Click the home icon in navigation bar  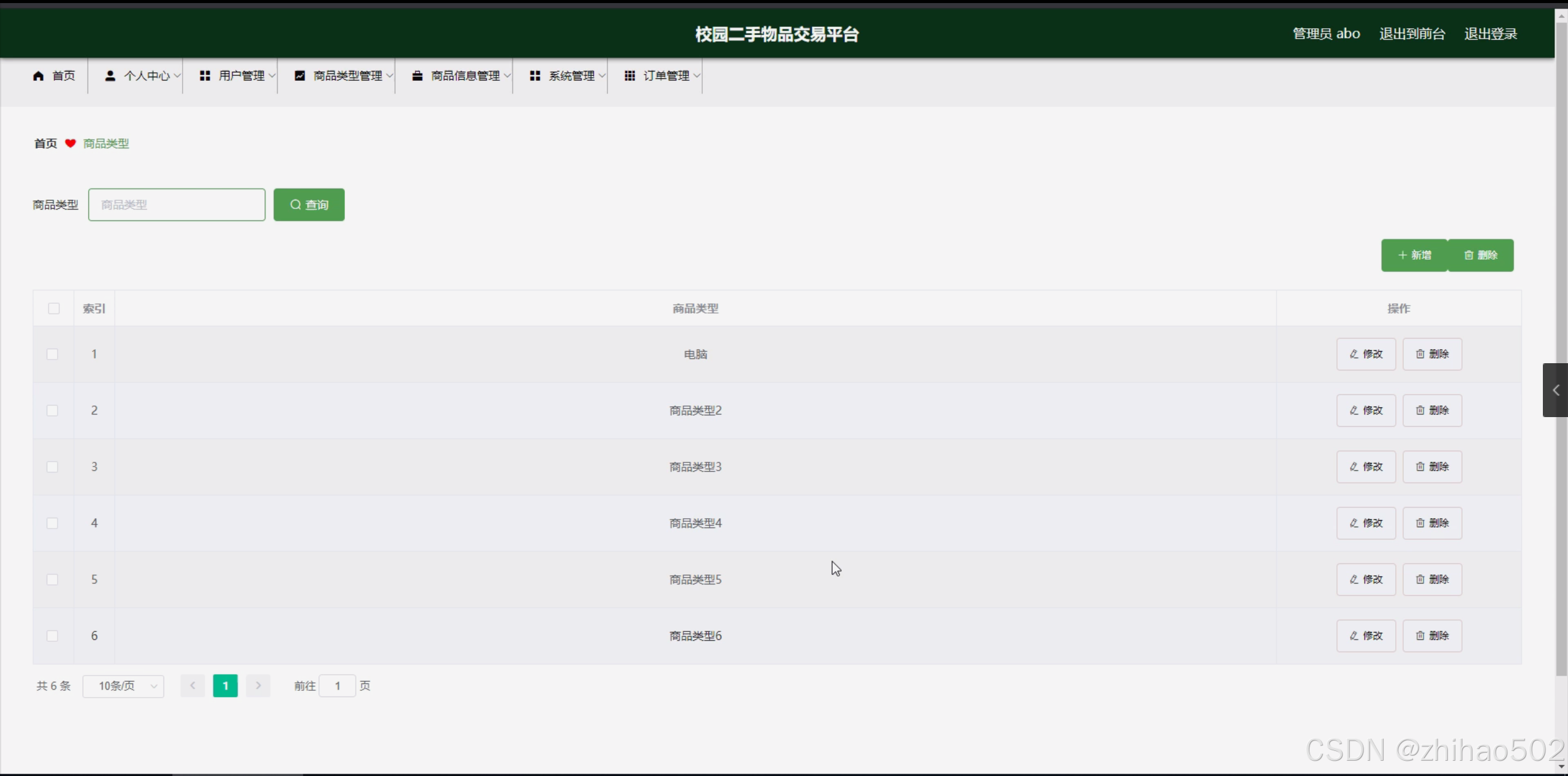pos(39,75)
